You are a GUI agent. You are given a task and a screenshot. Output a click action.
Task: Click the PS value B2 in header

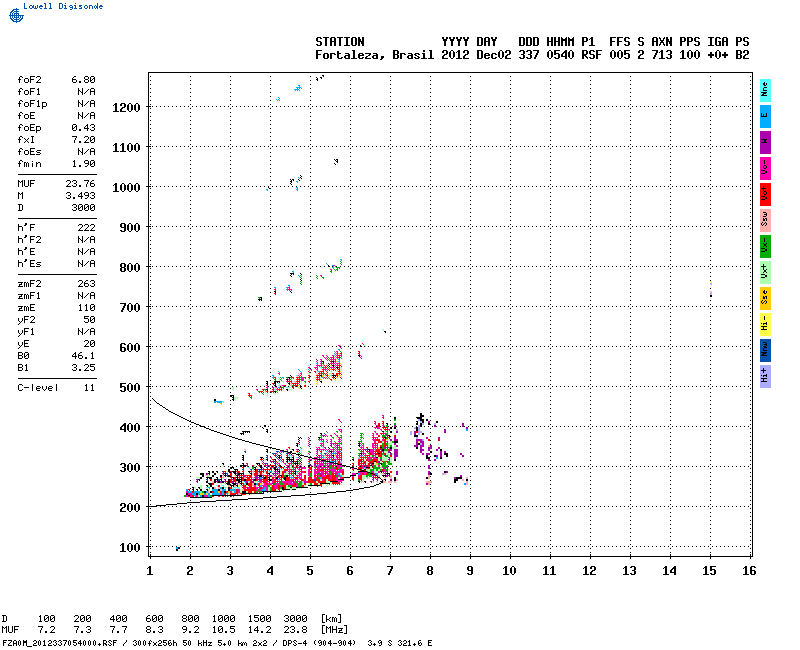742,55
